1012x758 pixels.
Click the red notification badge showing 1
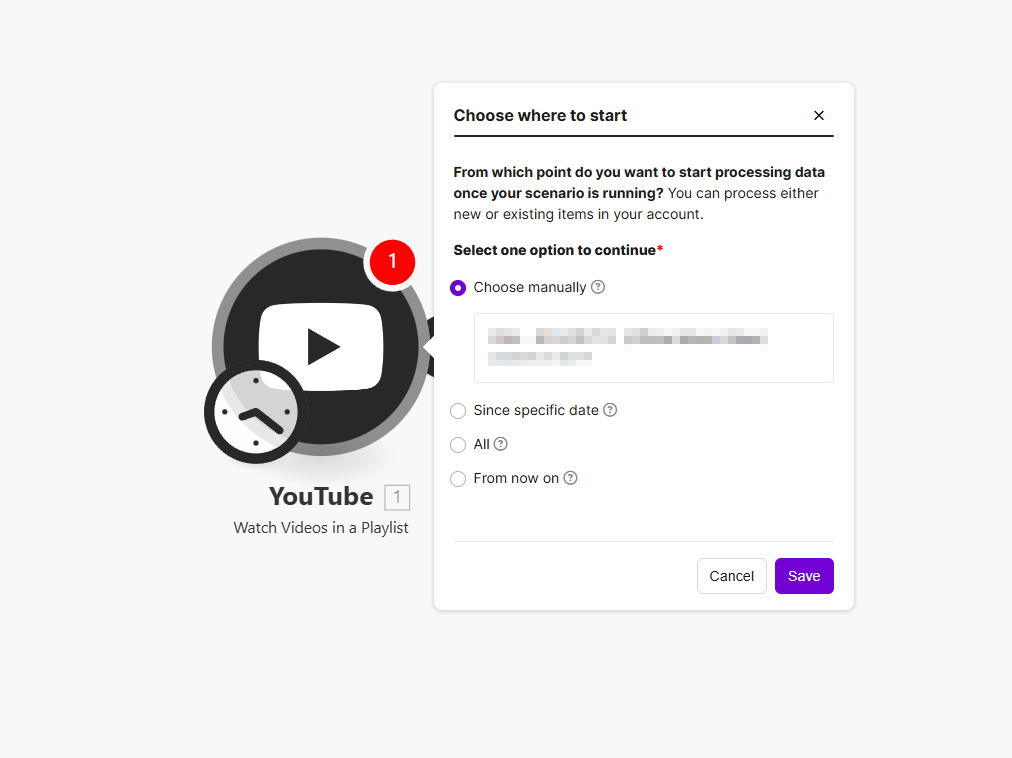[x=392, y=262]
